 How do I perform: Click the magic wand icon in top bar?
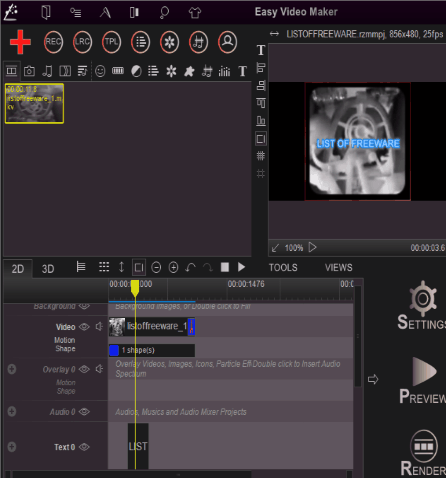pyautogui.click(x=11, y=13)
